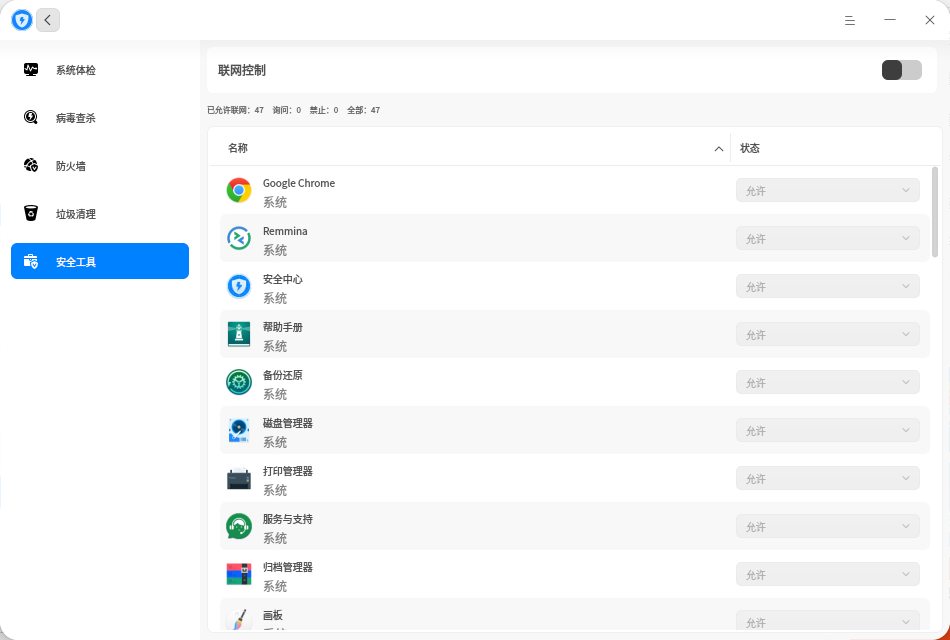Open the Google Chrome 允许 status dropdown
The image size is (950, 640).
pos(828,190)
